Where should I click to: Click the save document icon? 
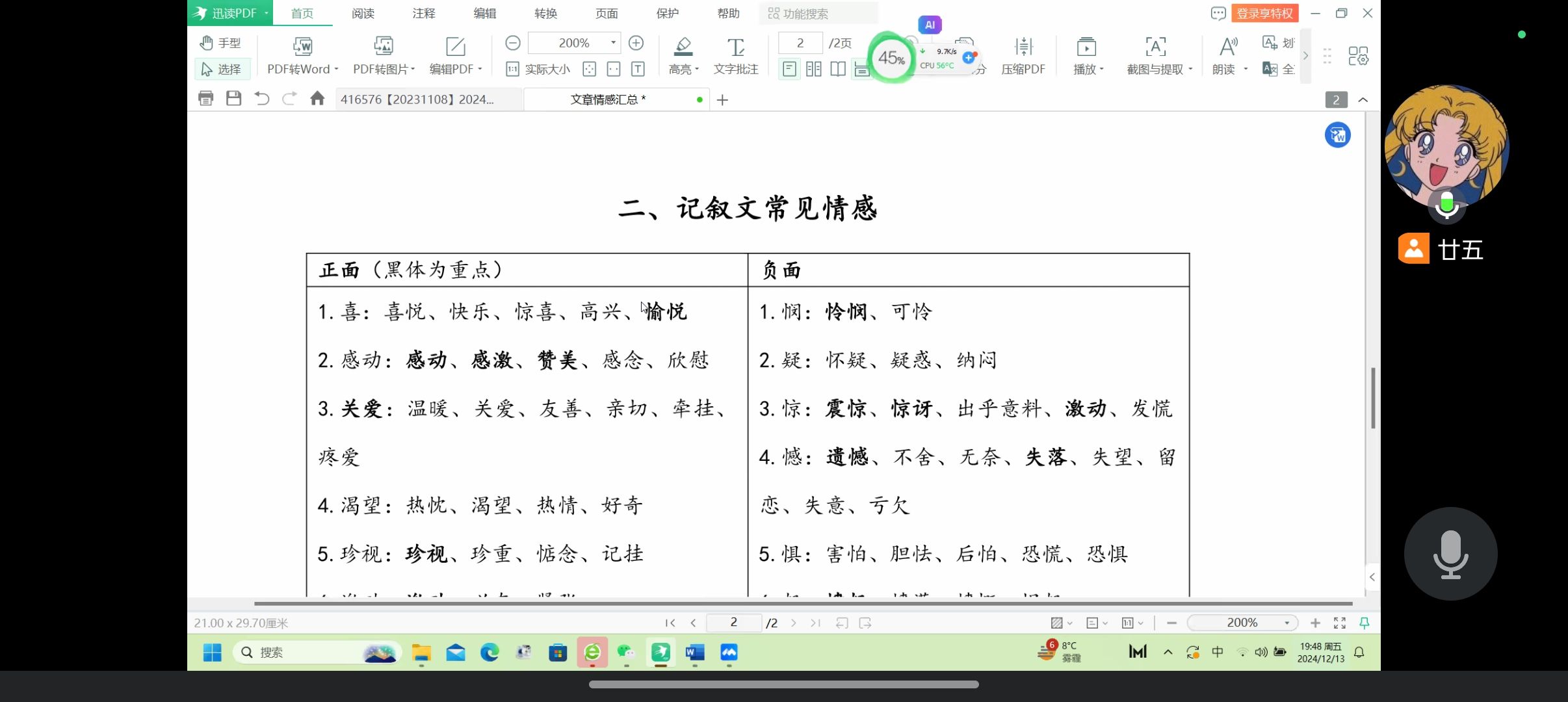(x=233, y=99)
